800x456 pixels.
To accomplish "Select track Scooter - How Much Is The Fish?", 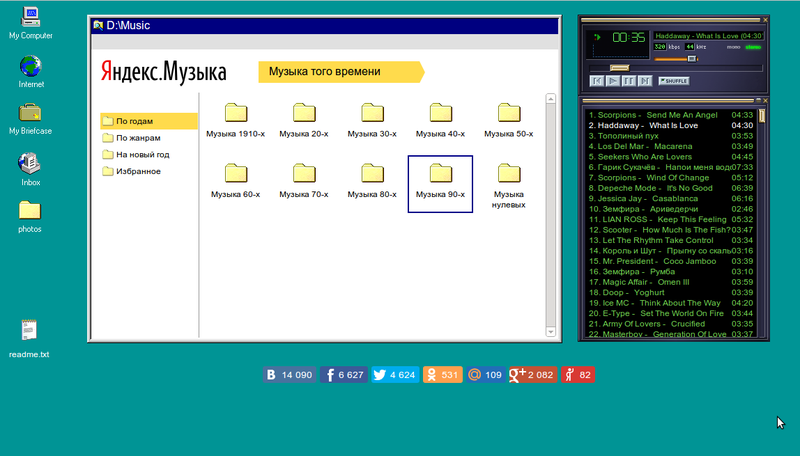I will pos(670,230).
